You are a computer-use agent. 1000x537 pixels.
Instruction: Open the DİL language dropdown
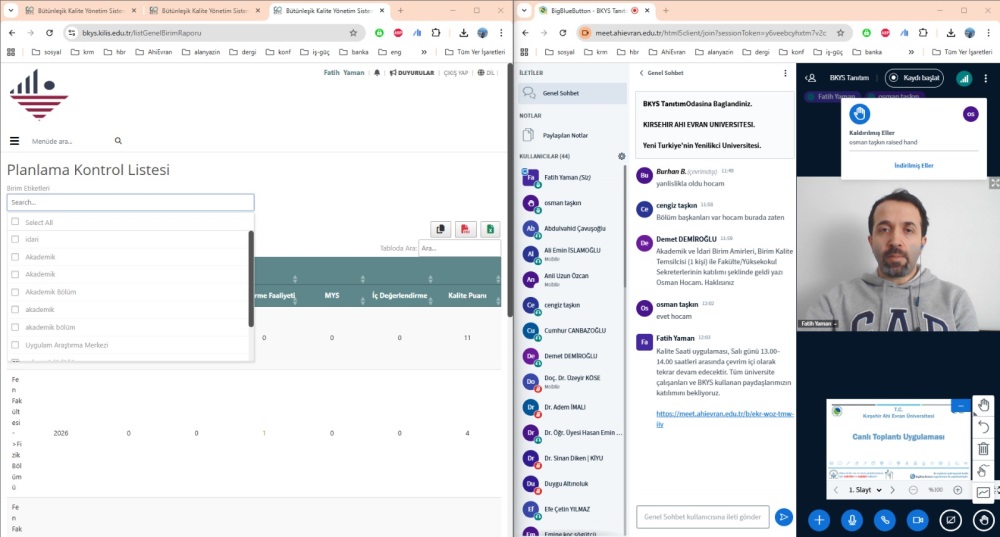coord(487,73)
